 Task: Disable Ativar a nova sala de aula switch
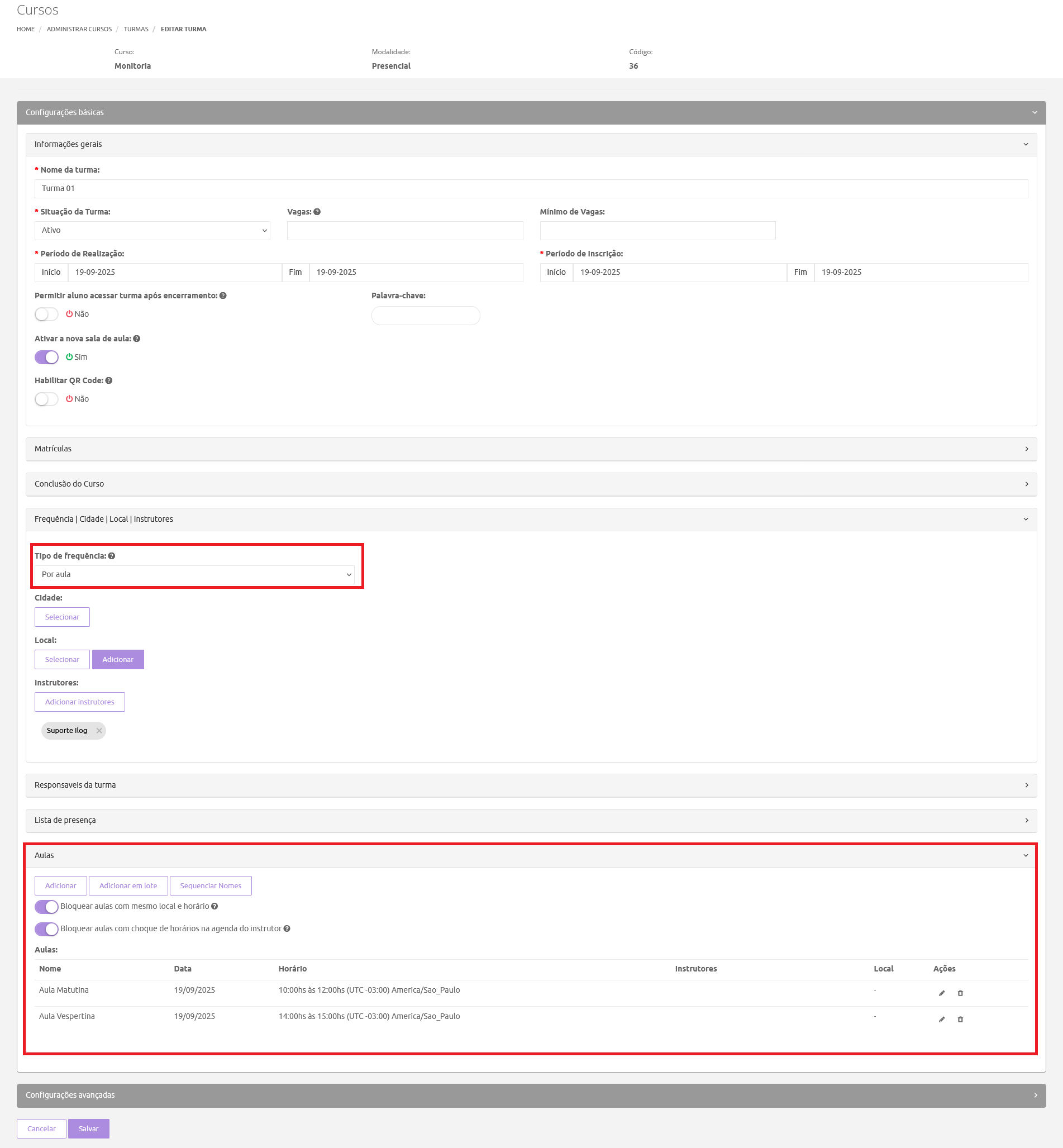tap(46, 356)
